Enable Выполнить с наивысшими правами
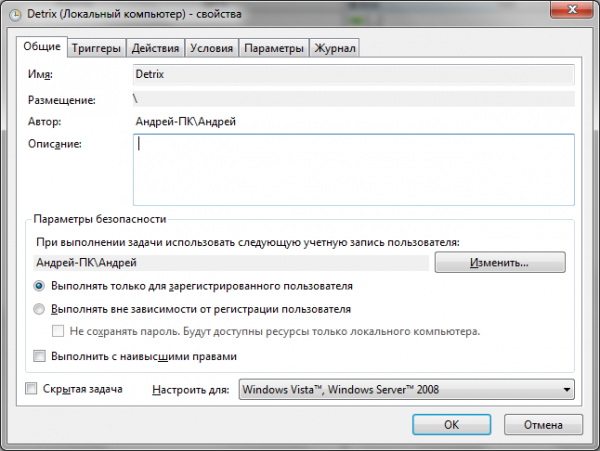 point(39,356)
